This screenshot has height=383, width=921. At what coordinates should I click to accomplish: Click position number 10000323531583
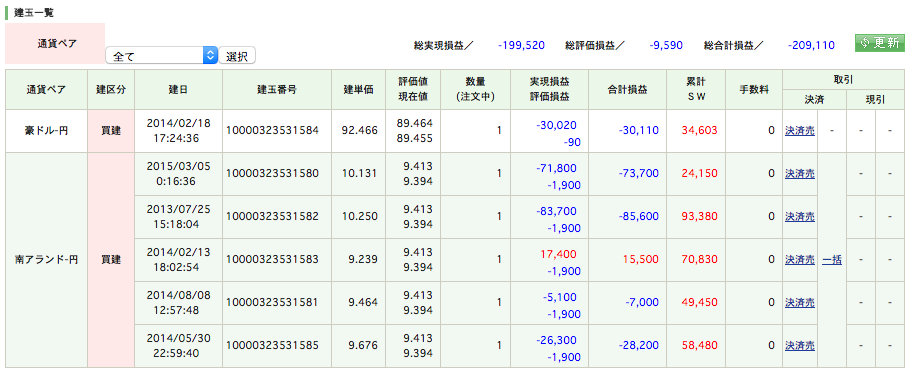pos(273,260)
